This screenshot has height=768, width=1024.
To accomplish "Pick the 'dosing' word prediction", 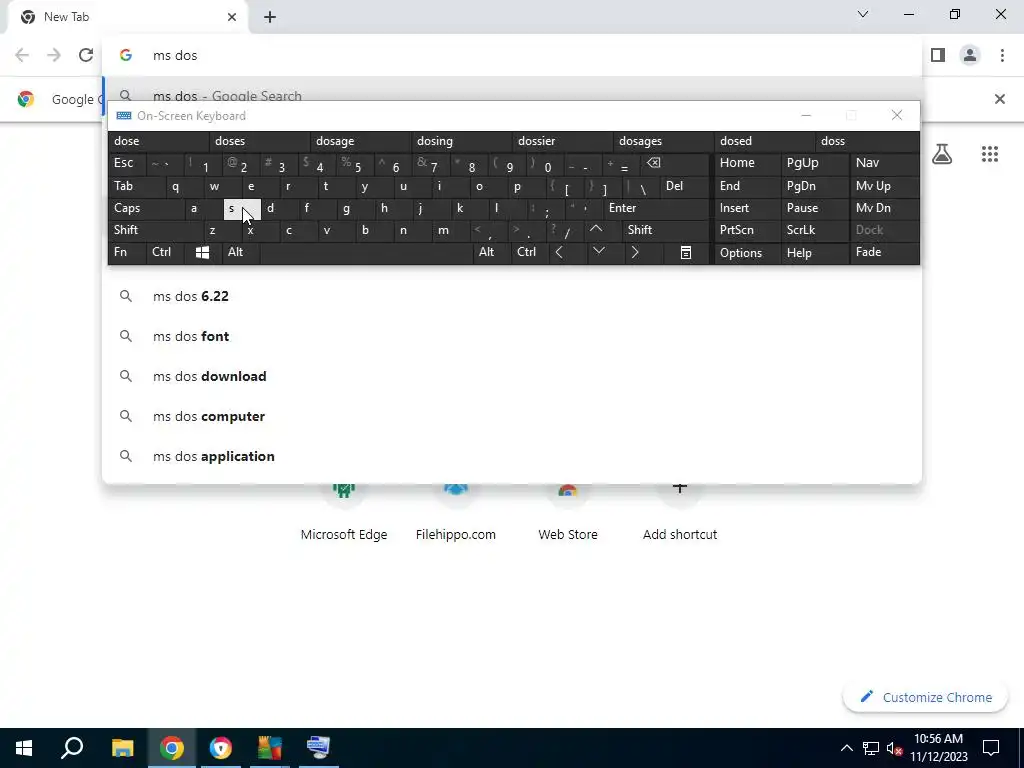I will (x=462, y=141).
